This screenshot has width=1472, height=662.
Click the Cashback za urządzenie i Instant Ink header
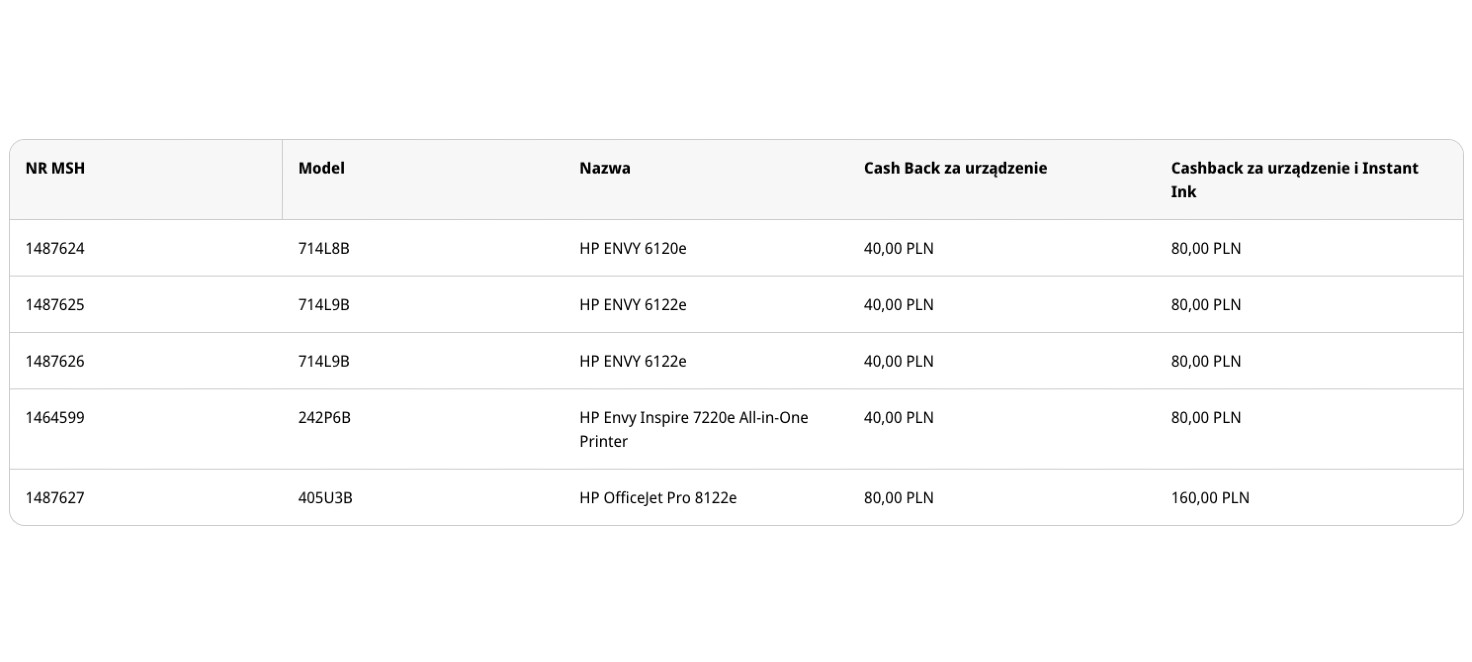point(1294,179)
